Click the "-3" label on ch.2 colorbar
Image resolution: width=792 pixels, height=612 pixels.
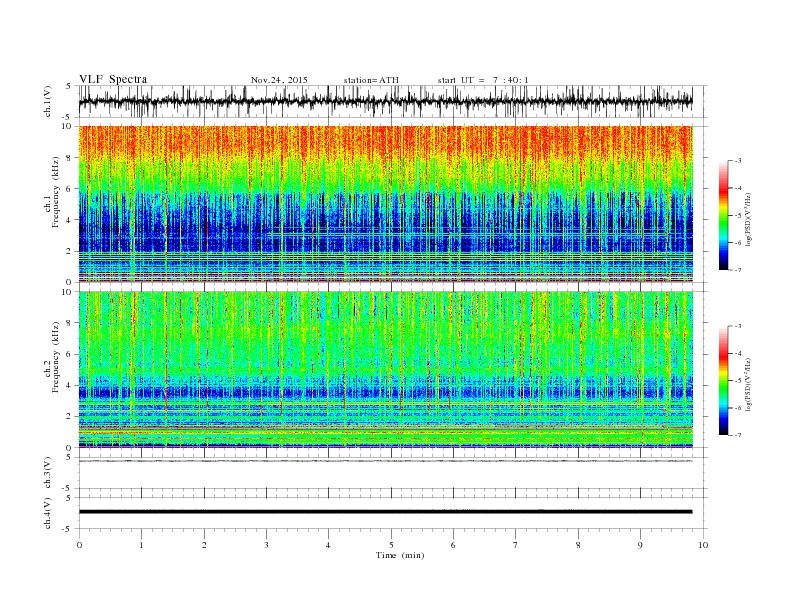(738, 326)
